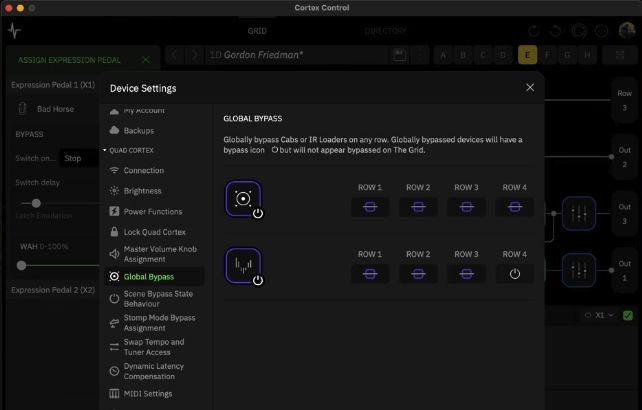The width and height of the screenshot is (642, 410).
Task: Click the keyboard icon beside MIDI Settings
Action: coord(114,393)
